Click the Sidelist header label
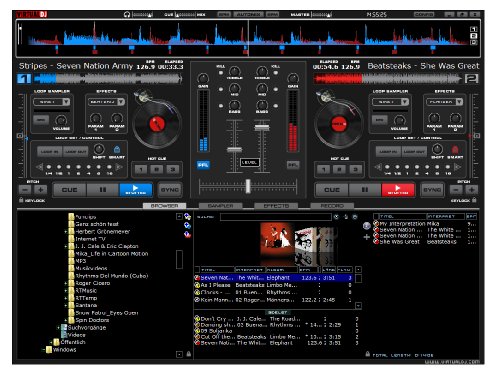Screen dimensions: 500x374 click(278, 312)
